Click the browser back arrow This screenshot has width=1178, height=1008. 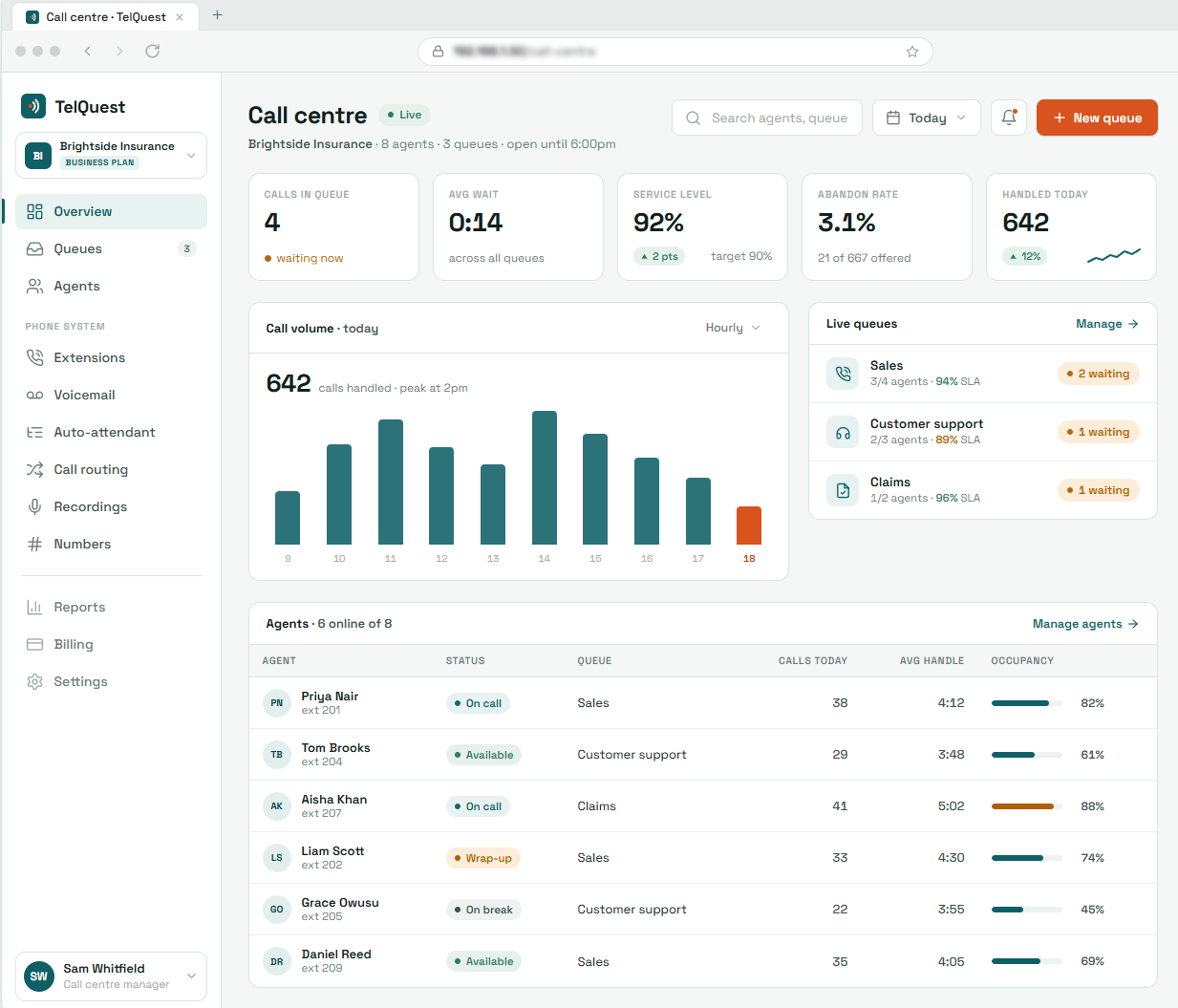click(x=88, y=51)
